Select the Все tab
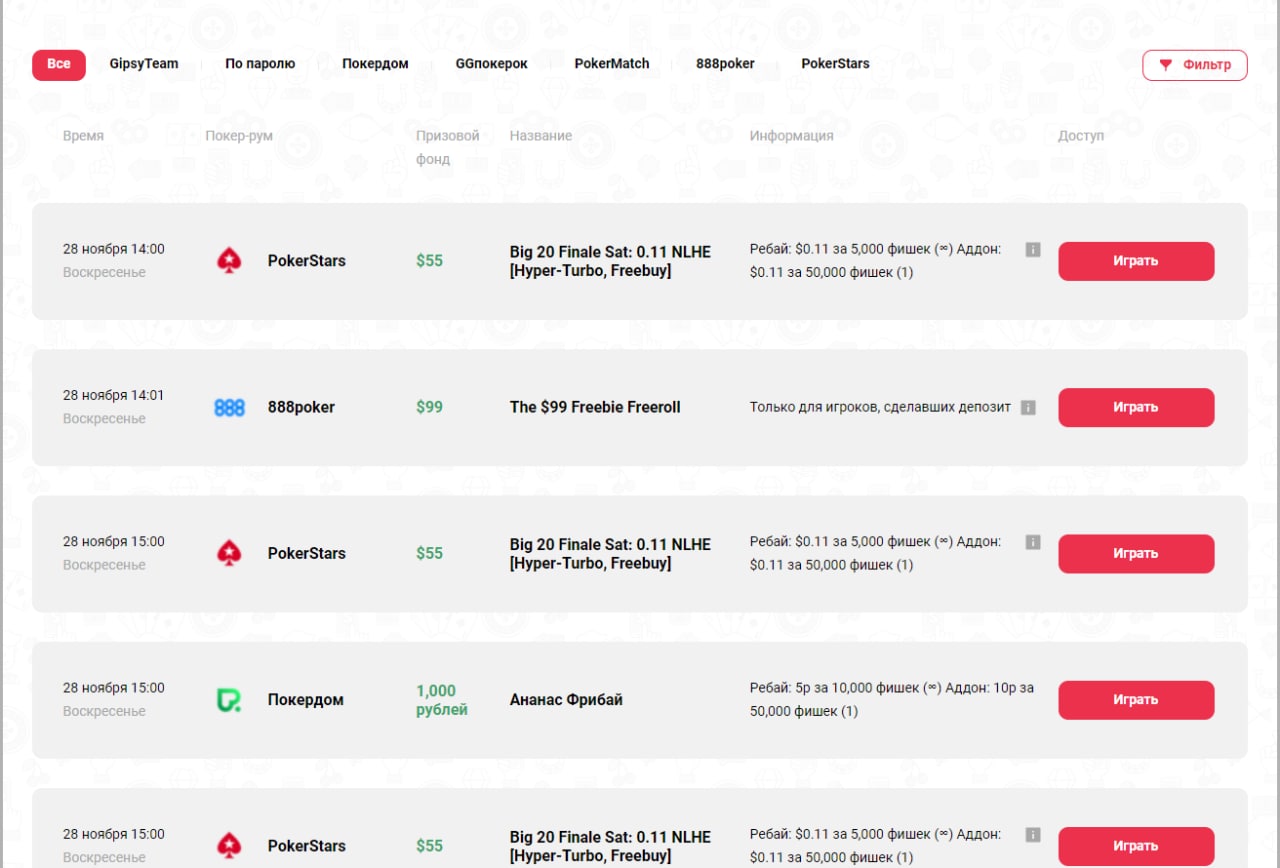The width and height of the screenshot is (1280, 868). pyautogui.click(x=59, y=64)
